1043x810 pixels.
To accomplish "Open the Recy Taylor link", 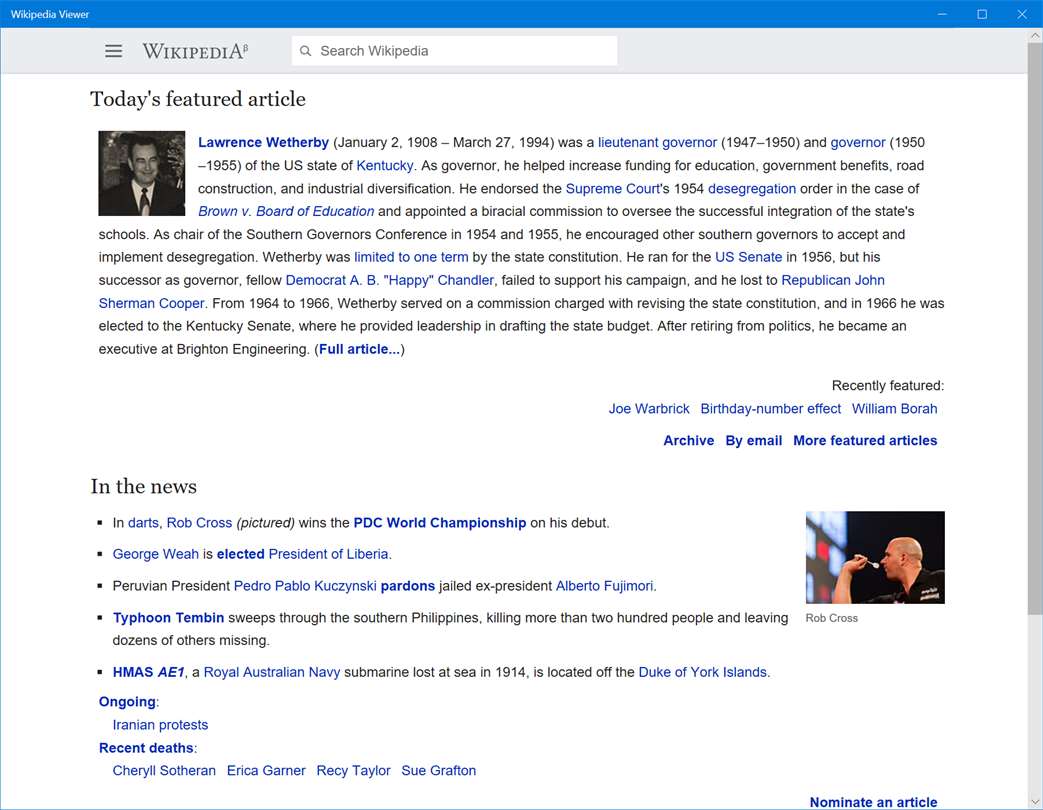I will point(353,771).
